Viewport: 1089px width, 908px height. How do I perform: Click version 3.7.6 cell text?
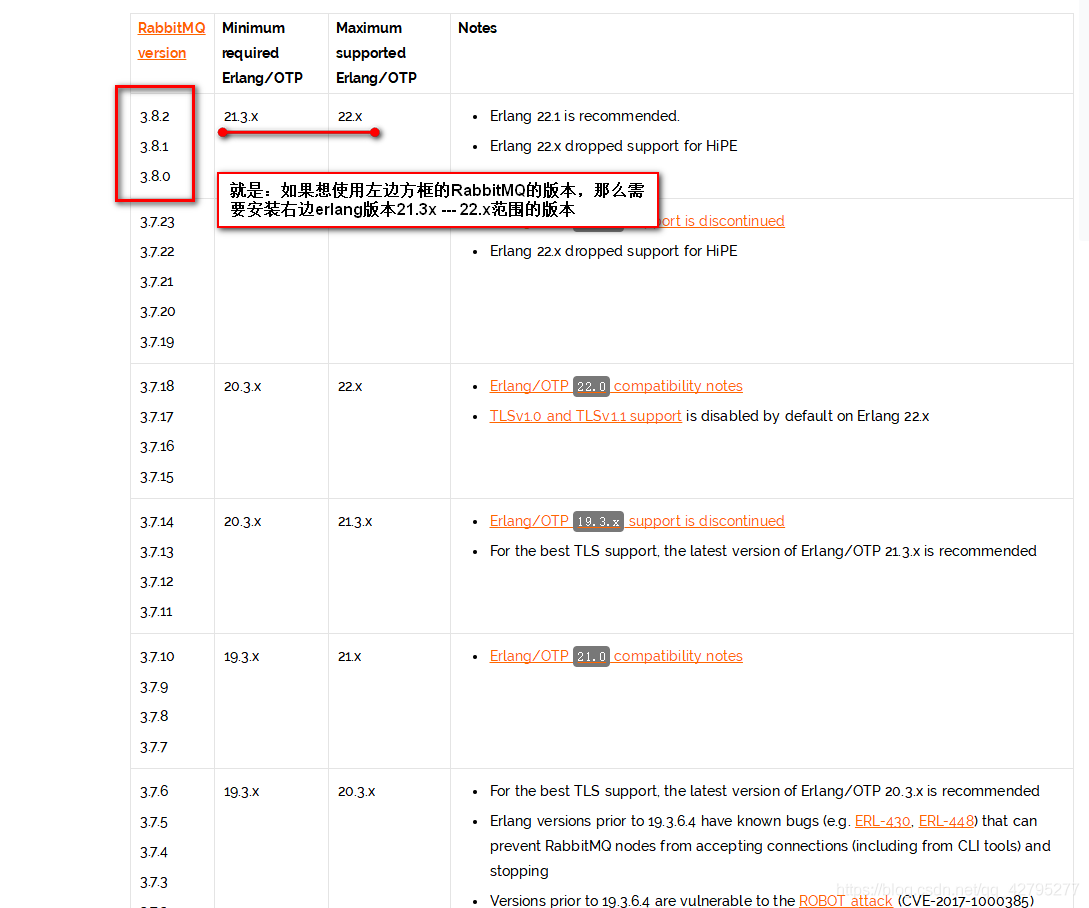(x=153, y=792)
